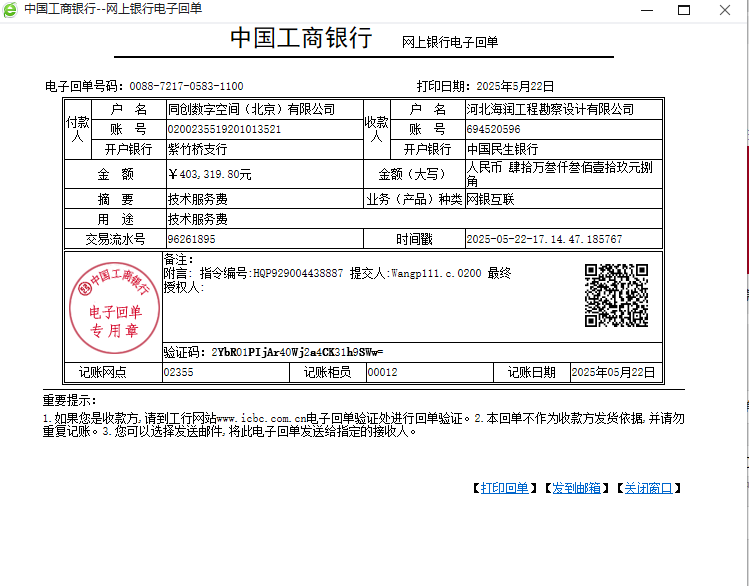Click the 金额（大写） label cell

pyautogui.click(x=414, y=174)
